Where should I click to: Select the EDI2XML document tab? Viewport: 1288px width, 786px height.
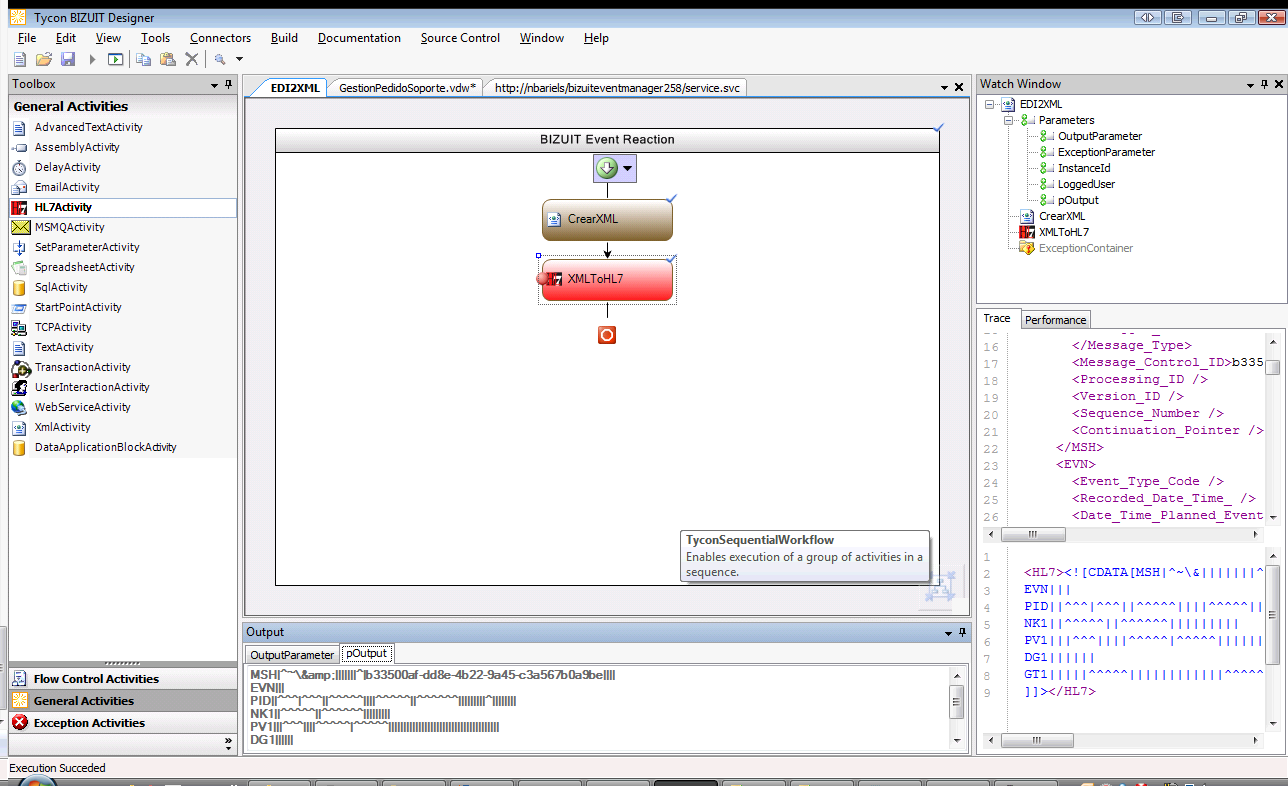[x=295, y=88]
